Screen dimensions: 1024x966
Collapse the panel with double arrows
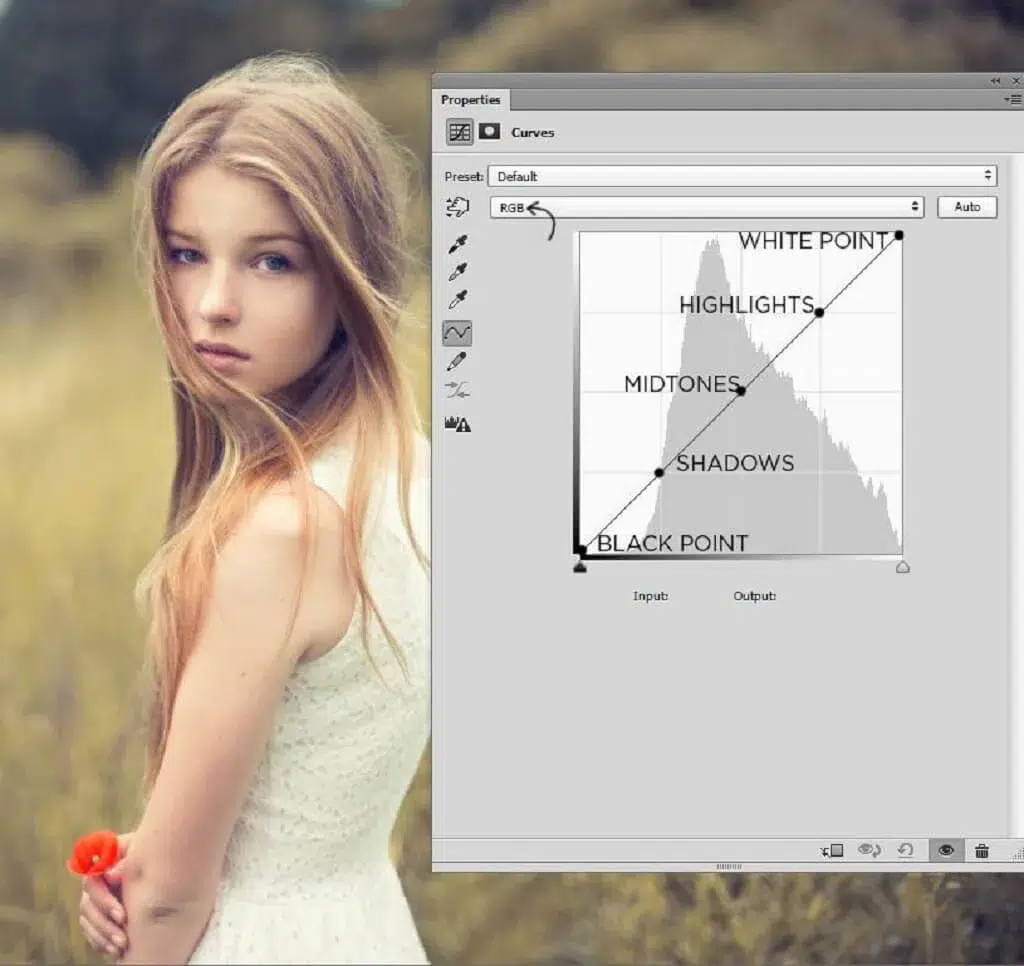[x=995, y=81]
